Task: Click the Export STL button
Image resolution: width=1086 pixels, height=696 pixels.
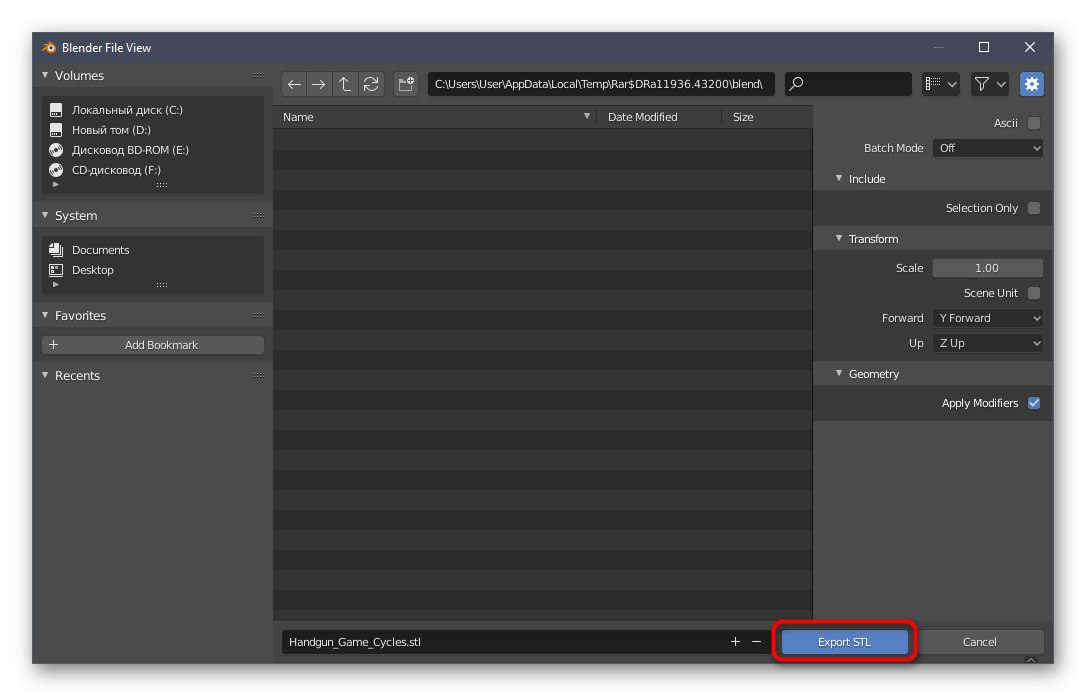Action: coord(844,642)
